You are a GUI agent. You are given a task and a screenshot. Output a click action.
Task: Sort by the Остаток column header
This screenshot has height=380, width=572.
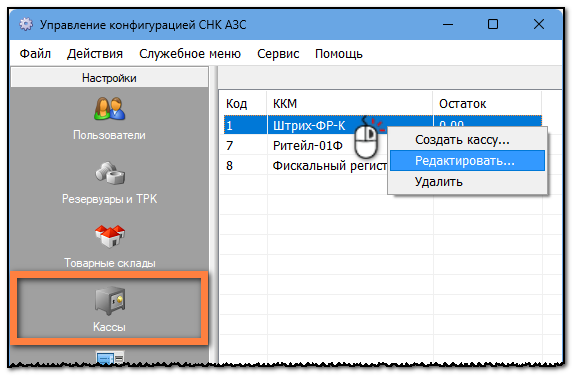pos(487,104)
